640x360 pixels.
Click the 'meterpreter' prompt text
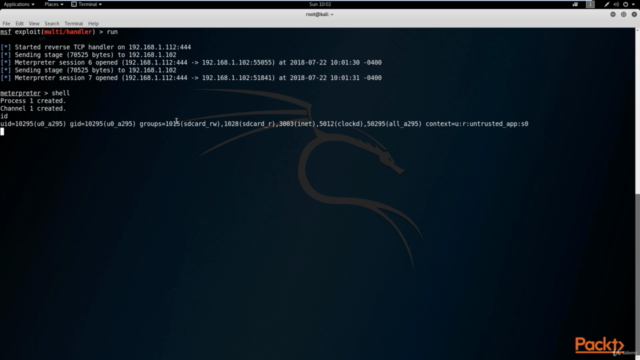coord(20,93)
